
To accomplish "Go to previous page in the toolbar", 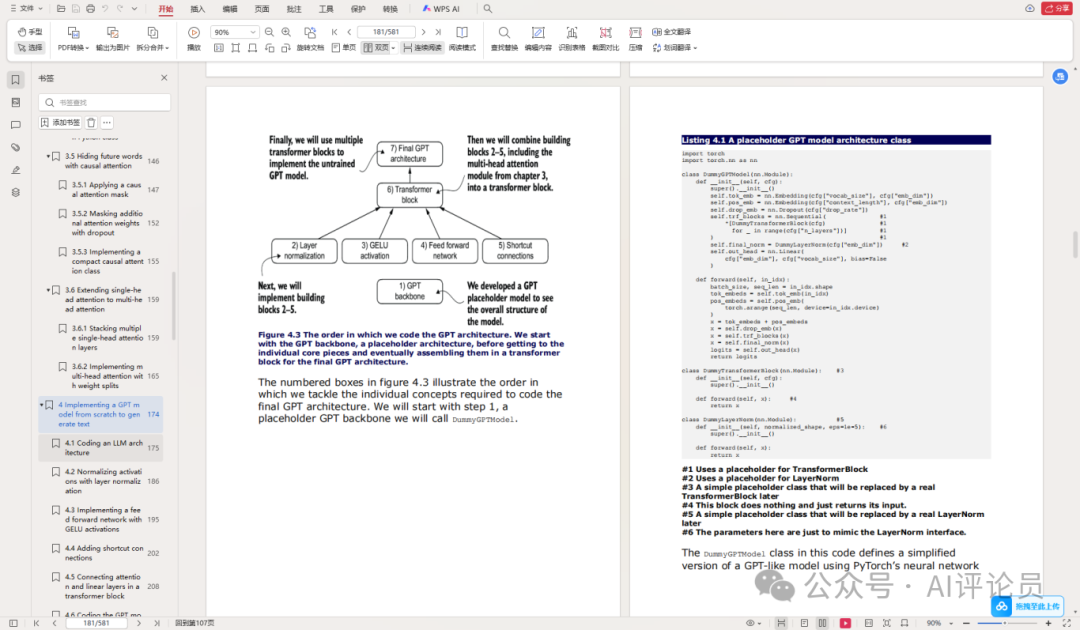I will tap(349, 32).
